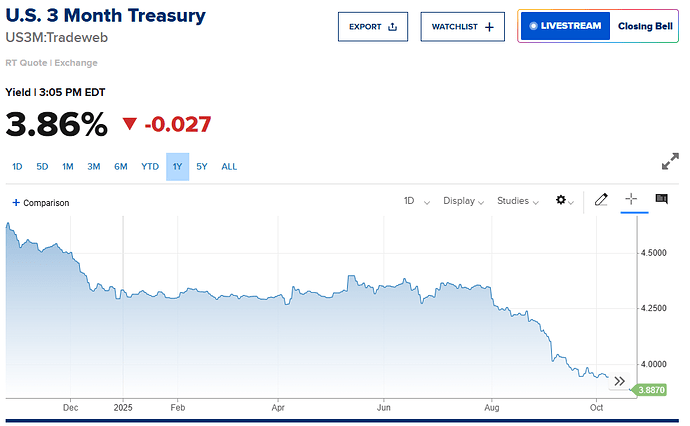This screenshot has width=690, height=426.
Task: Expand chart to fullscreen
Action: 671,162
